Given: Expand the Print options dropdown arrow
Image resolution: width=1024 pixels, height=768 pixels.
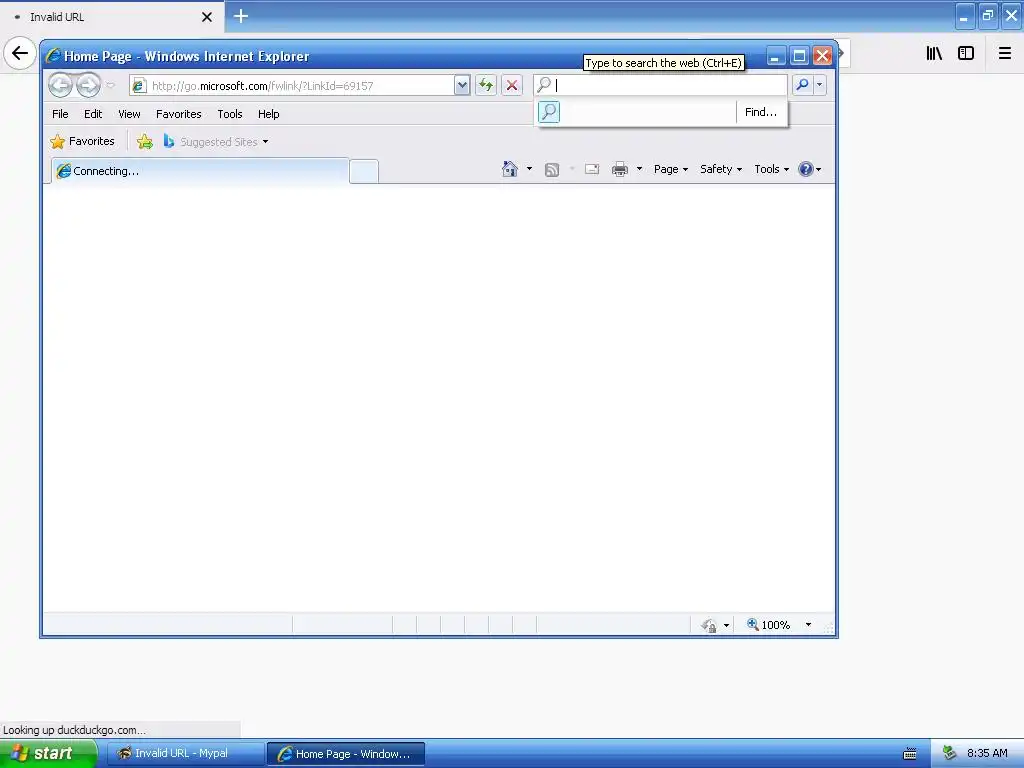Looking at the screenshot, I should [639, 169].
